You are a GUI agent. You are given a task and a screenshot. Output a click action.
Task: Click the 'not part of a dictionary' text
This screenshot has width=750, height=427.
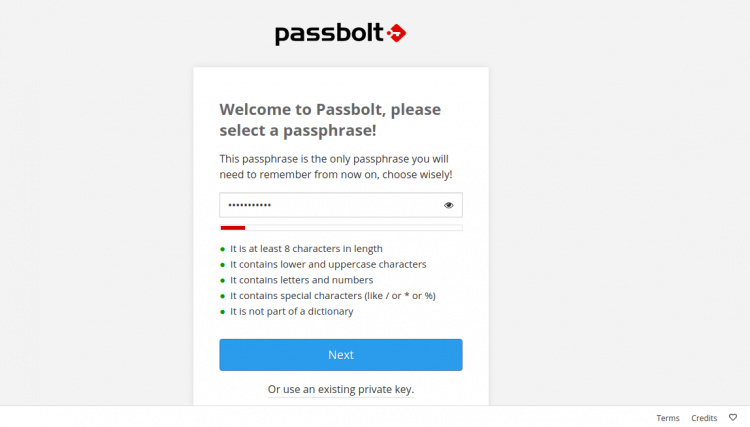click(x=291, y=312)
